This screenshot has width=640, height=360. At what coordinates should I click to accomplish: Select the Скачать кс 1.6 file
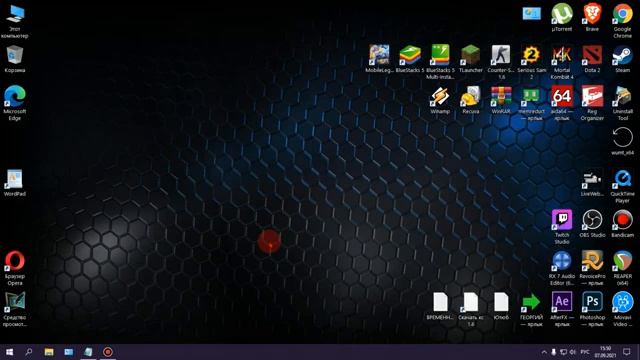tap(471, 309)
